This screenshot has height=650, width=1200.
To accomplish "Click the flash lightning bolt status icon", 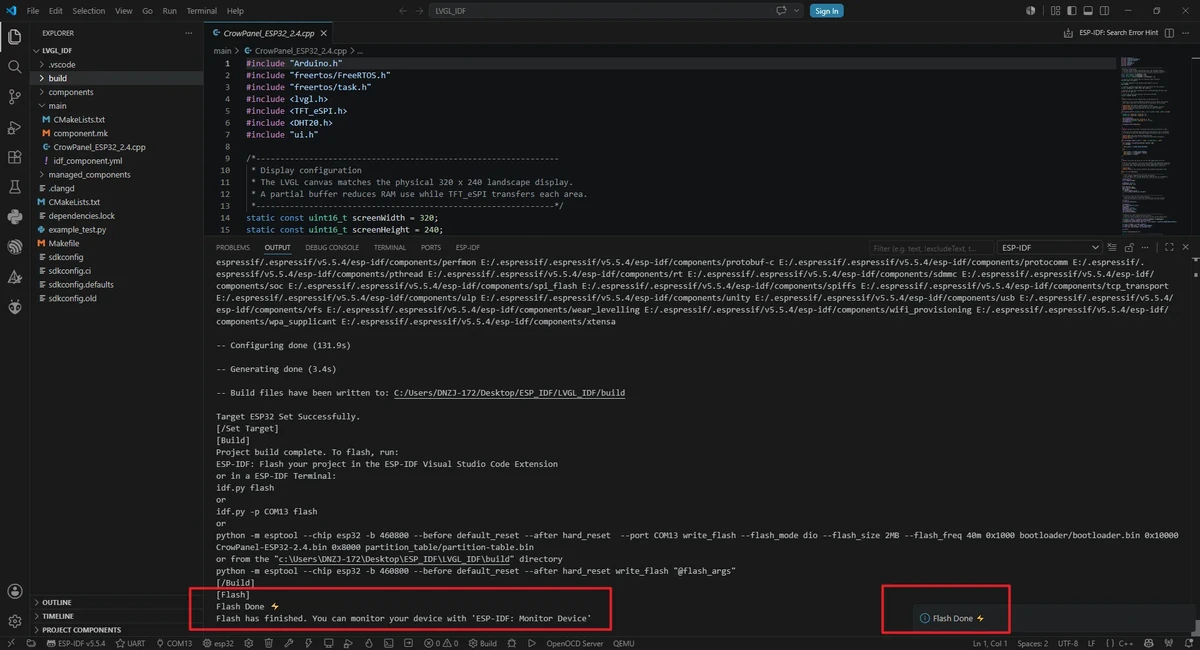I will [308, 643].
